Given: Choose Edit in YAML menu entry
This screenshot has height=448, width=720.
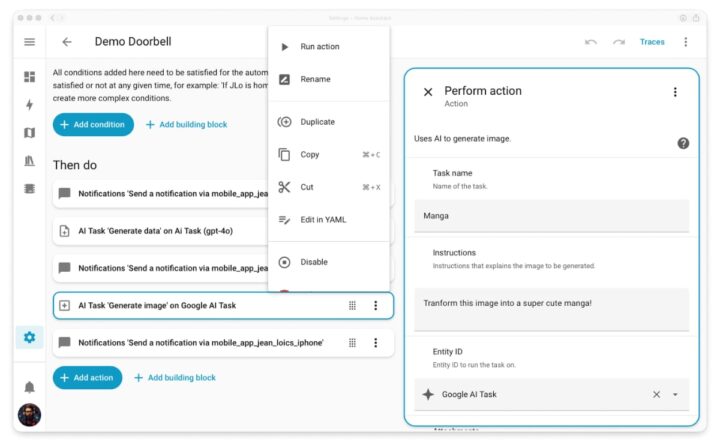Looking at the screenshot, I should coord(323,220).
